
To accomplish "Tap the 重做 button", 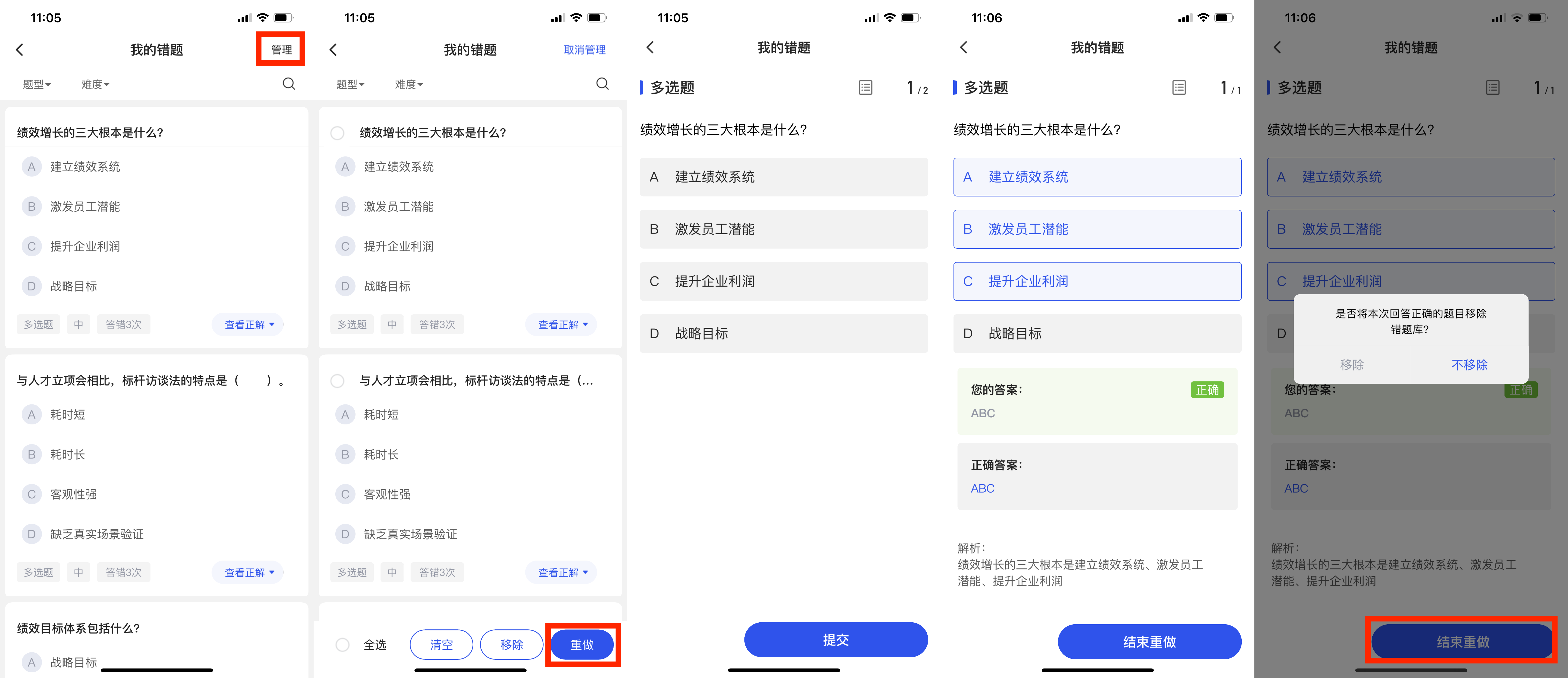I will pyautogui.click(x=582, y=645).
